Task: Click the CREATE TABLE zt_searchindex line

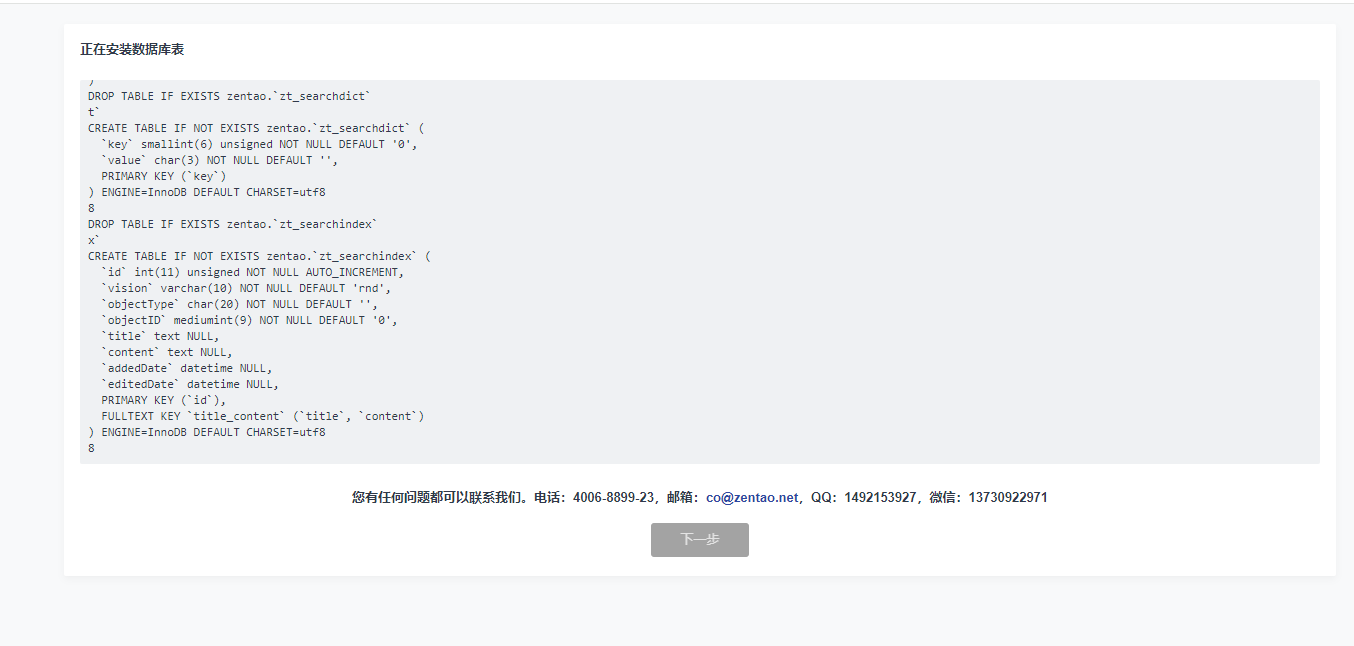Action: pos(259,256)
